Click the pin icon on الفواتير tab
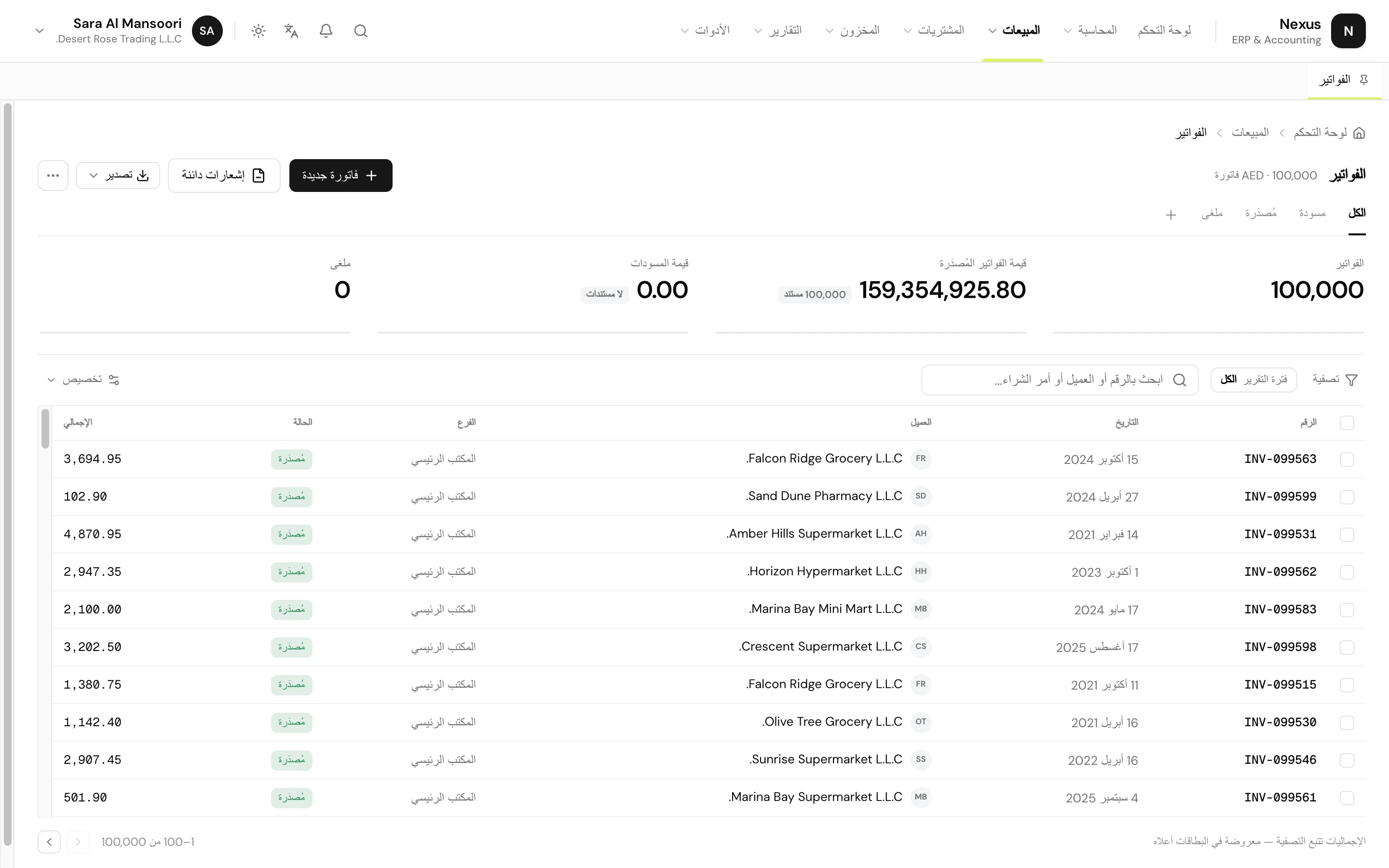 pos(1364,80)
